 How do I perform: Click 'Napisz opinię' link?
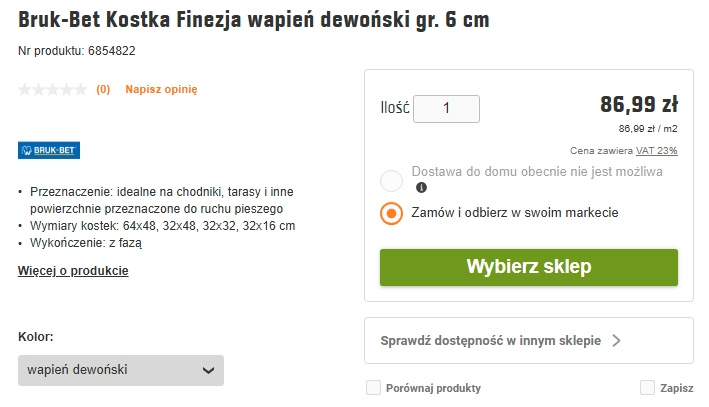coord(161,90)
